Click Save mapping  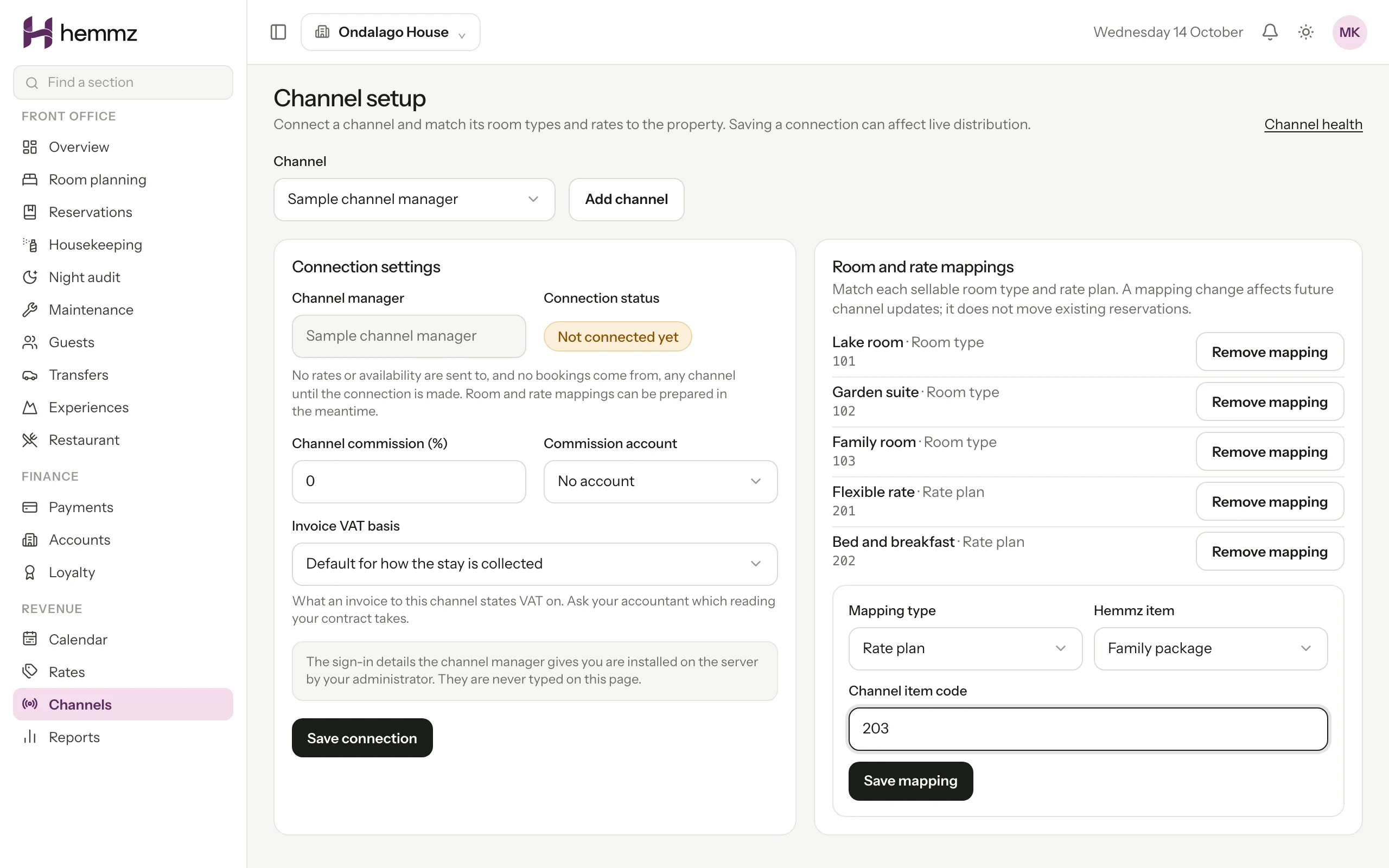pyautogui.click(x=910, y=781)
